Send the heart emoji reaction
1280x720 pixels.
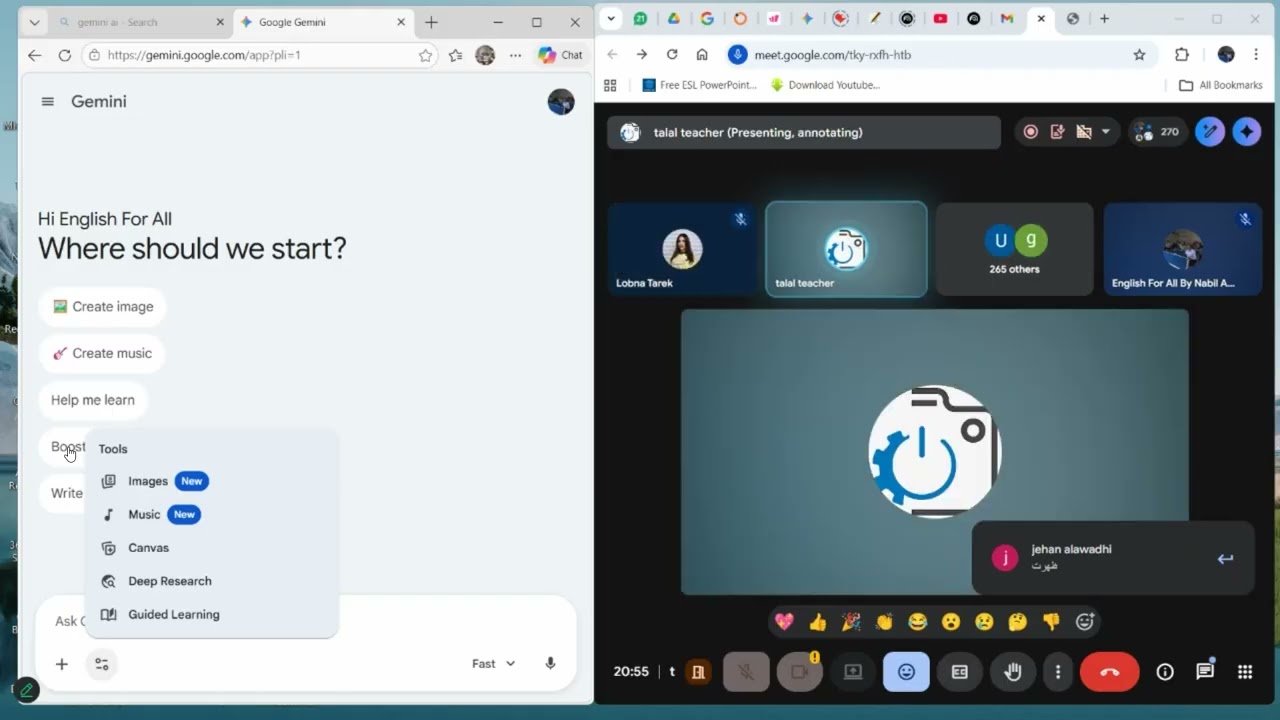point(784,622)
